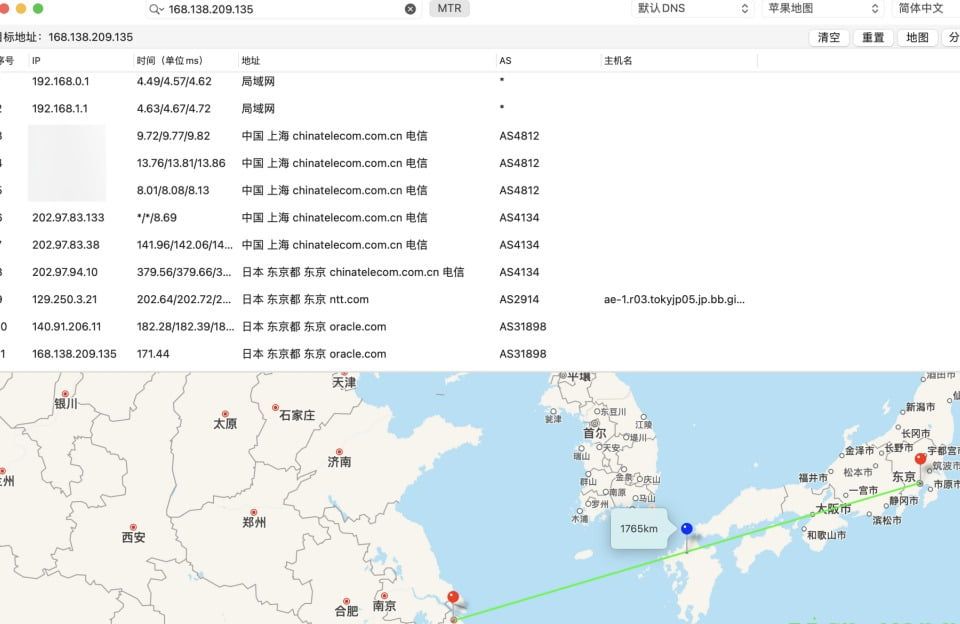Click the red pin at Tokyo
Screen dimensions: 960x624
[x=920, y=461]
